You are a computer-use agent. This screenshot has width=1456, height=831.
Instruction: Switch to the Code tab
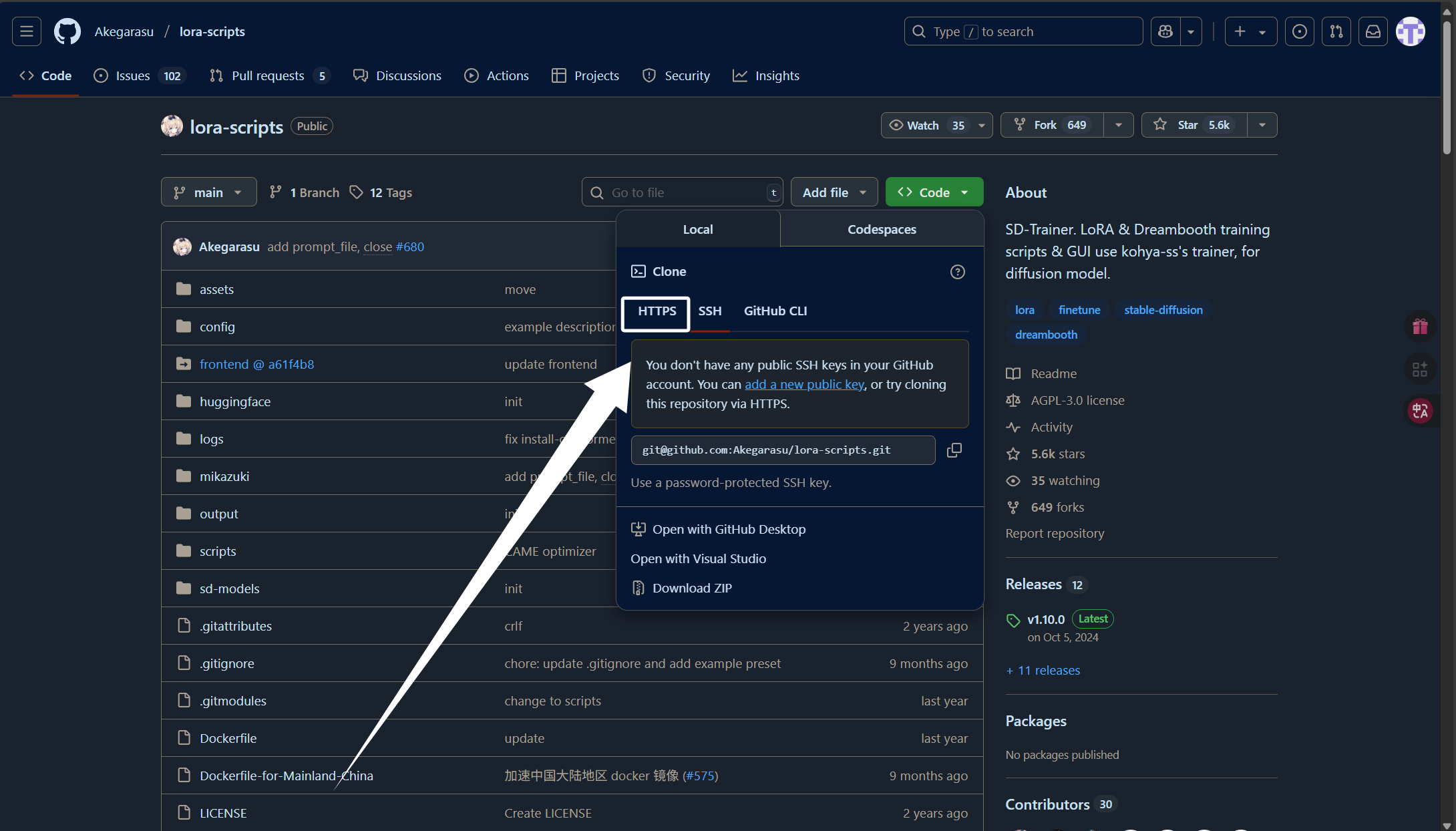click(45, 75)
